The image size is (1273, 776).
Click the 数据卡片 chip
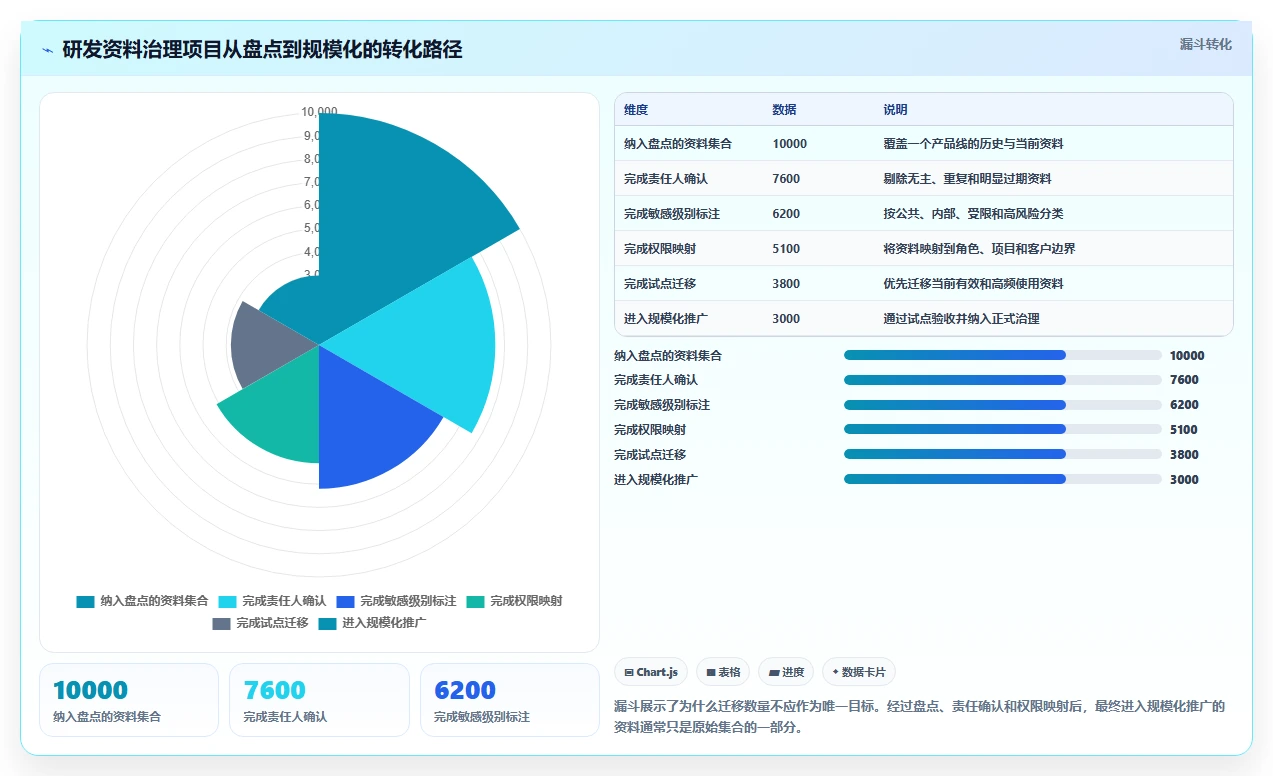click(859, 672)
